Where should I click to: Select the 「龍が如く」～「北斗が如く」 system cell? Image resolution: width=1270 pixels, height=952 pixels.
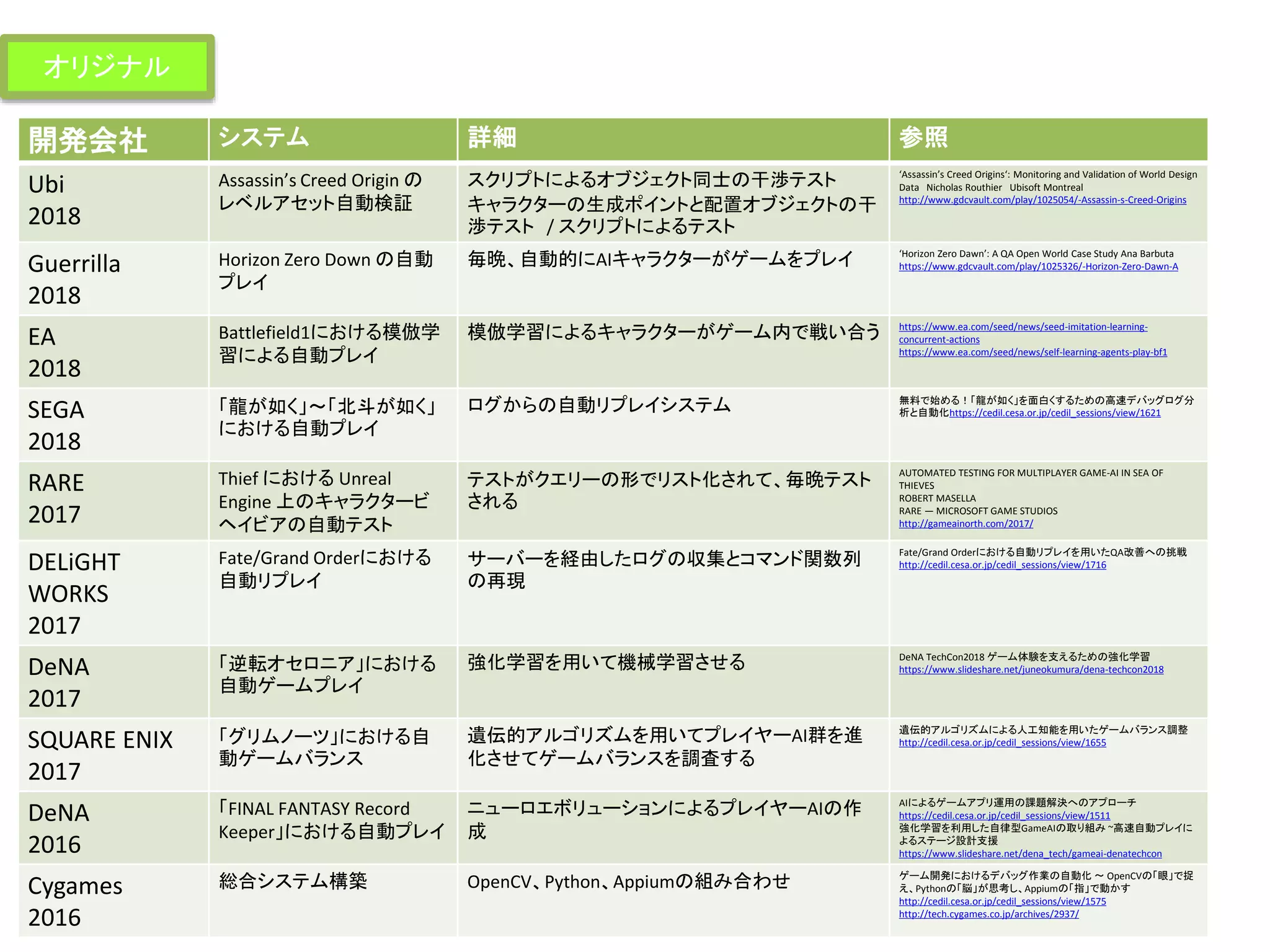(x=333, y=425)
